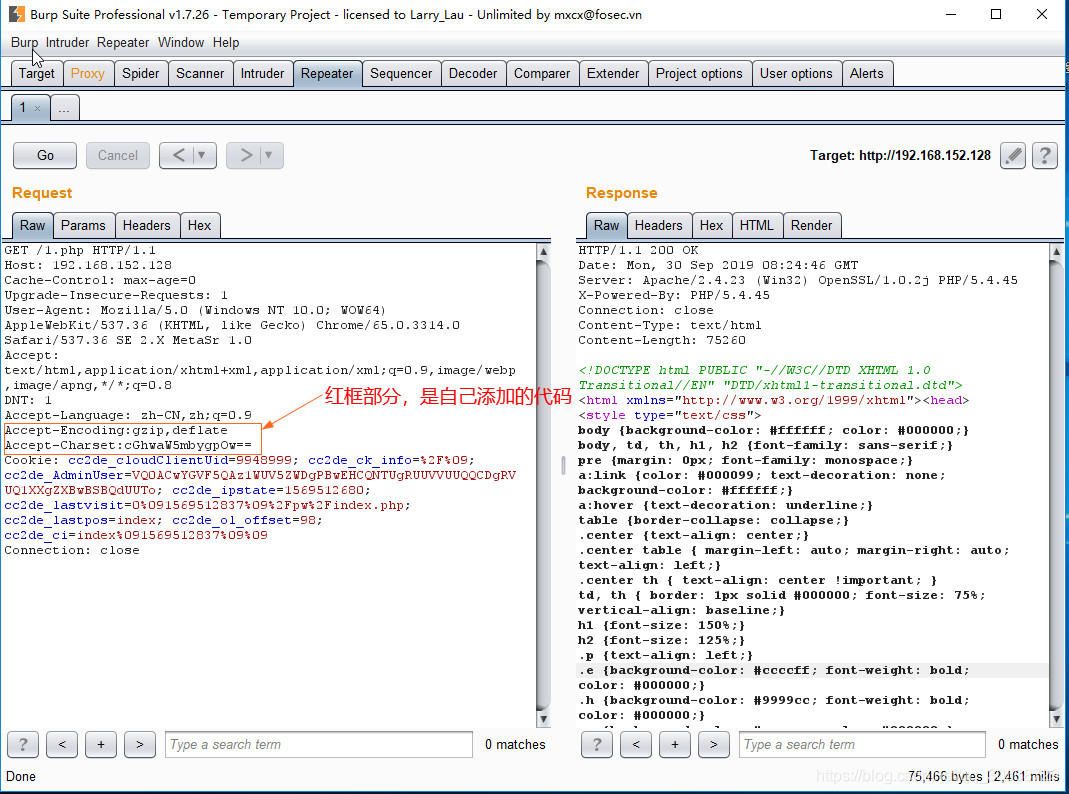Jump to previous match in response search
Screen dimensions: 1069x794
[x=636, y=744]
